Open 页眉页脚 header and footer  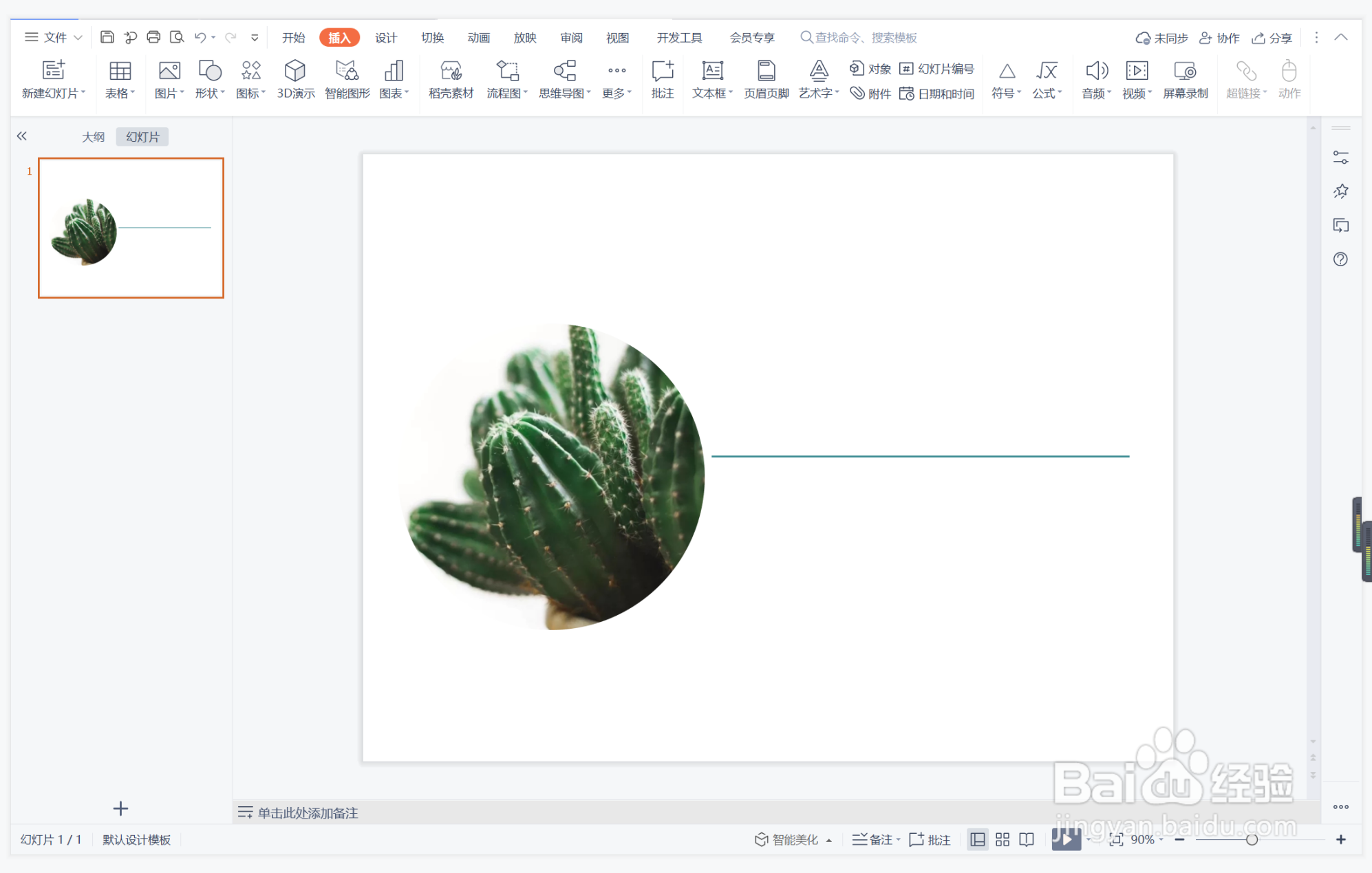(766, 70)
